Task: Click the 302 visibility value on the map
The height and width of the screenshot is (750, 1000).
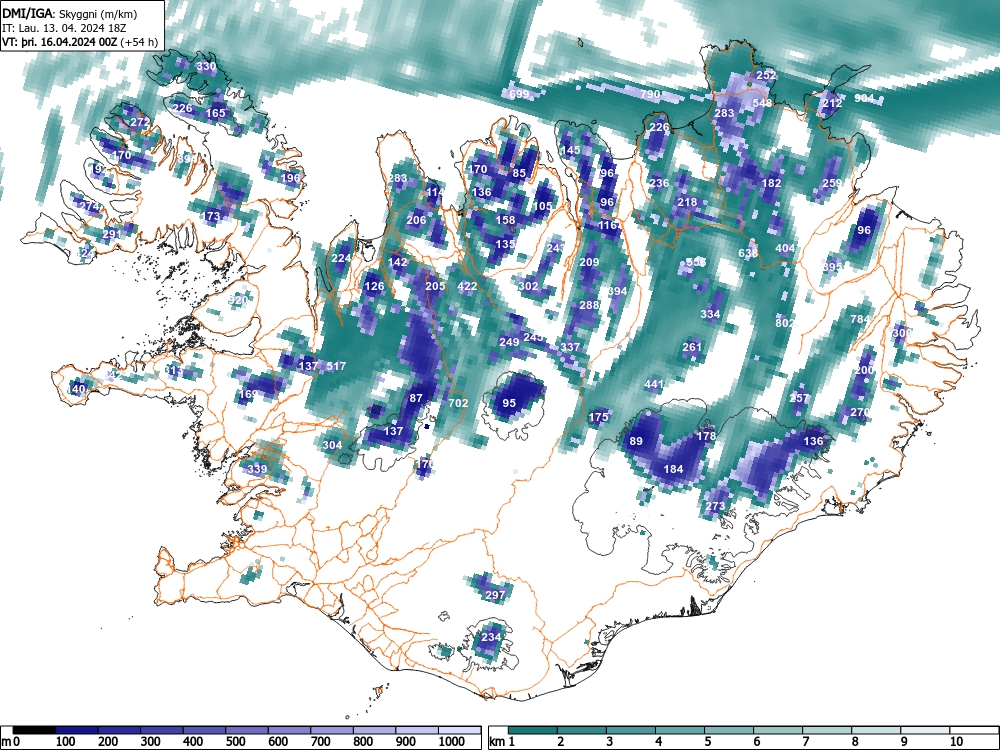Action: point(528,286)
